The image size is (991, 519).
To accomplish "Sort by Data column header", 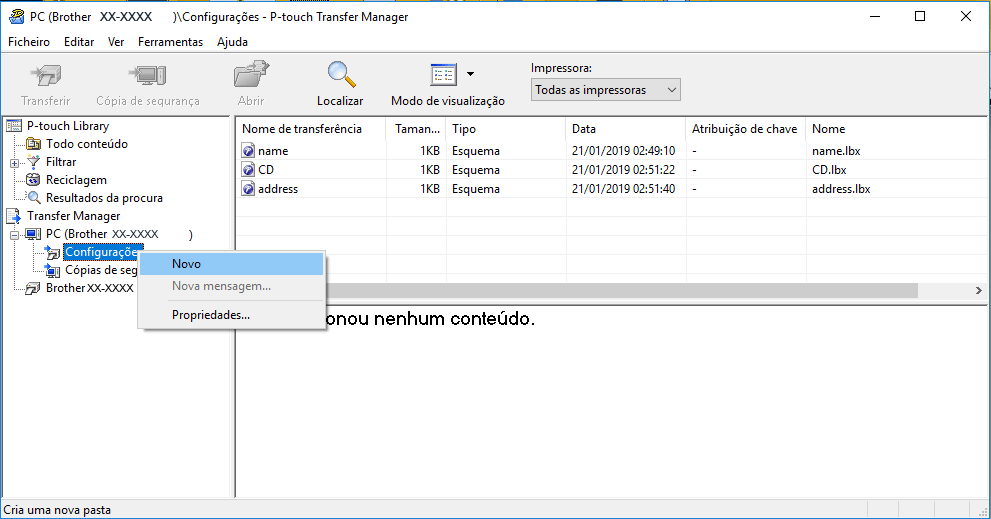I will click(626, 129).
